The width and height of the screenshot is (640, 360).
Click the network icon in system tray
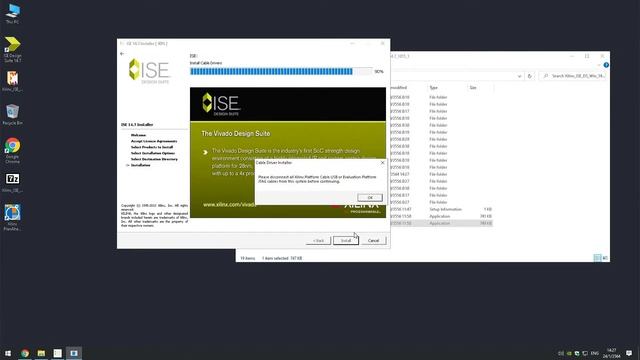(585, 353)
